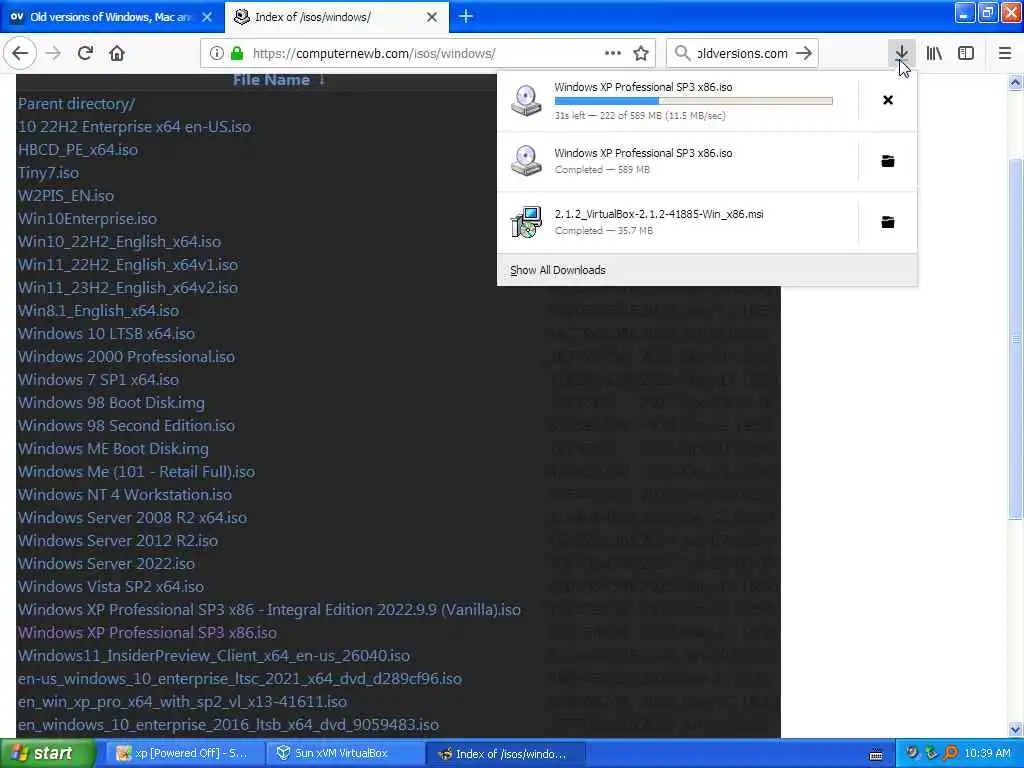Download Windows 2000 Professional.iso
The height and width of the screenshot is (768, 1024).
(127, 357)
